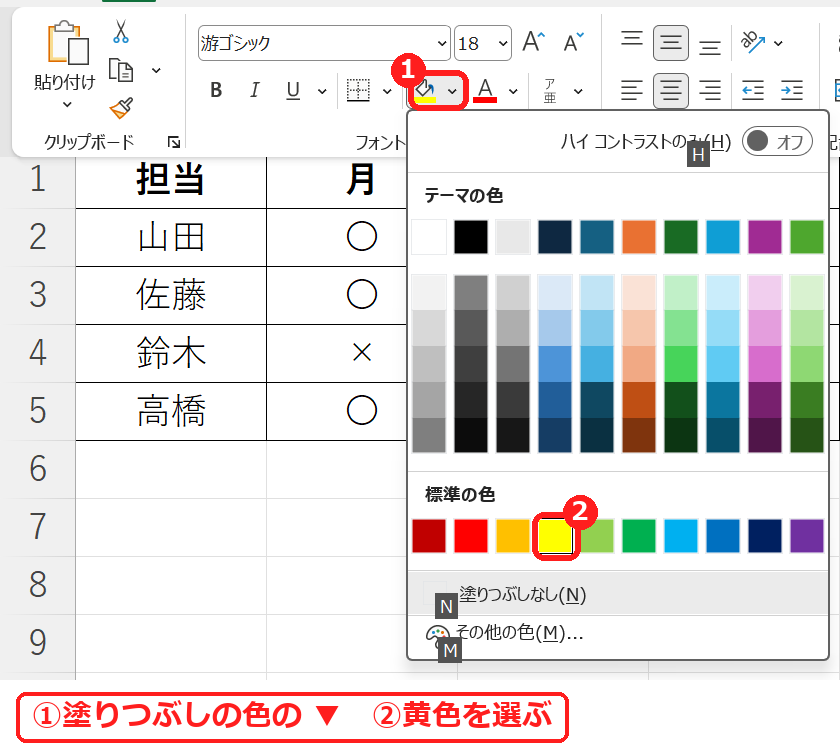Expand the orientation dropdown arrow
Image resolution: width=840 pixels, height=750 pixels.
pyautogui.click(x=778, y=43)
